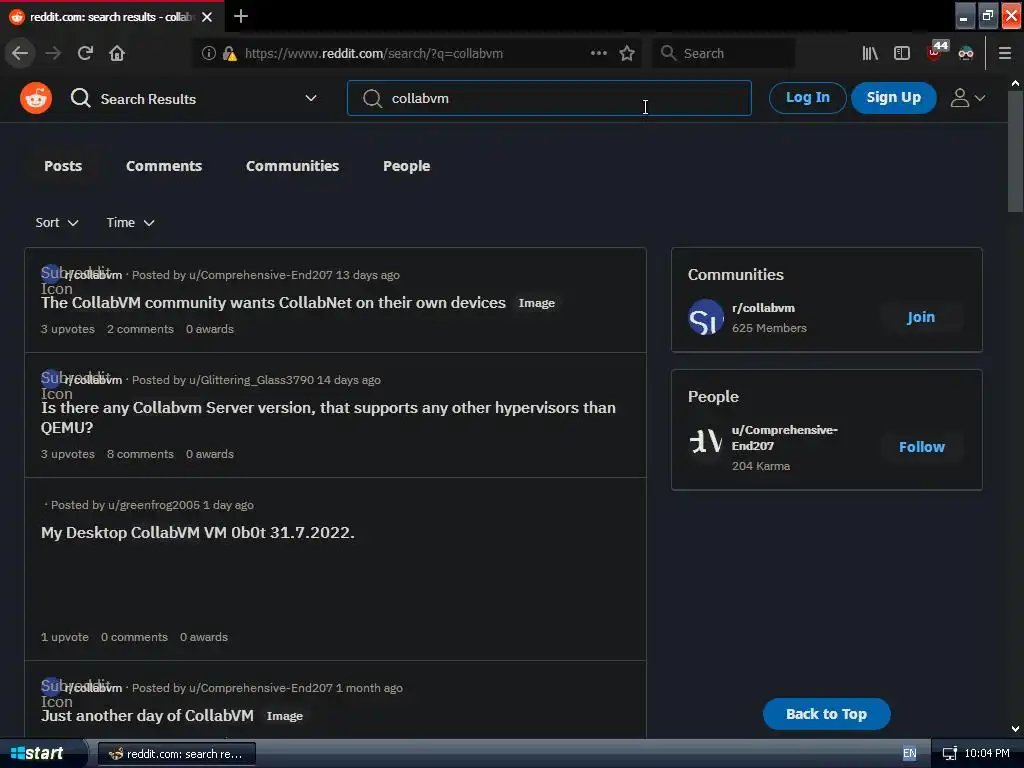
Task: Open the Start menu
Action: coord(42,754)
